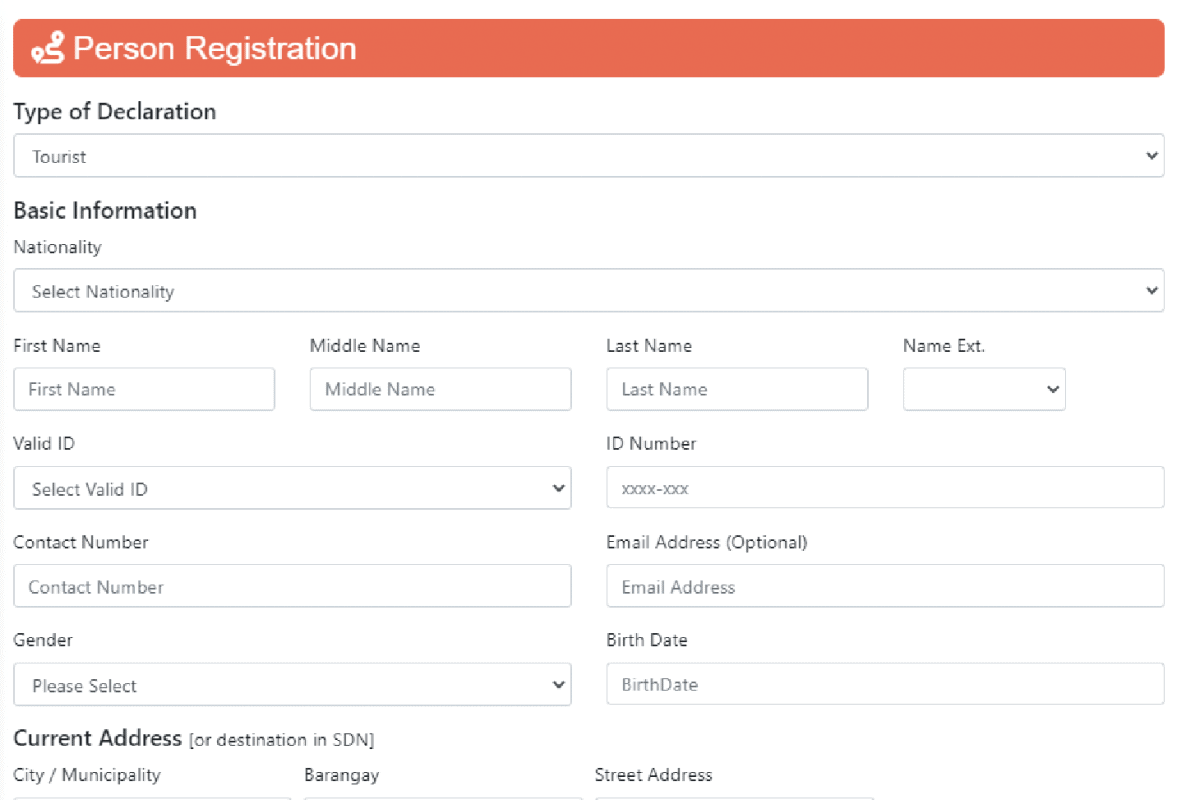Image resolution: width=1200 pixels, height=800 pixels.
Task: Click the City / Municipality label
Action: [87, 775]
